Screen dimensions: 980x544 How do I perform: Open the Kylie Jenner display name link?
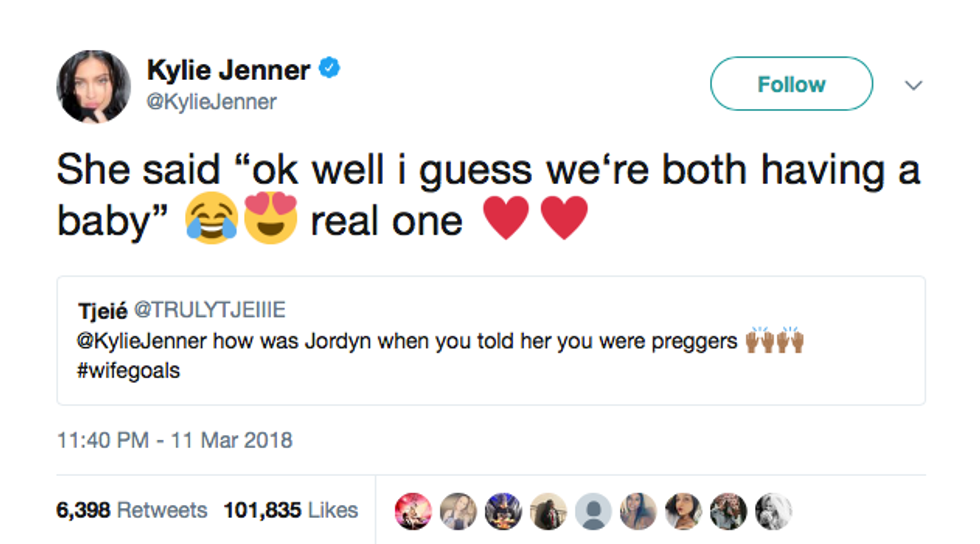pyautogui.click(x=229, y=70)
